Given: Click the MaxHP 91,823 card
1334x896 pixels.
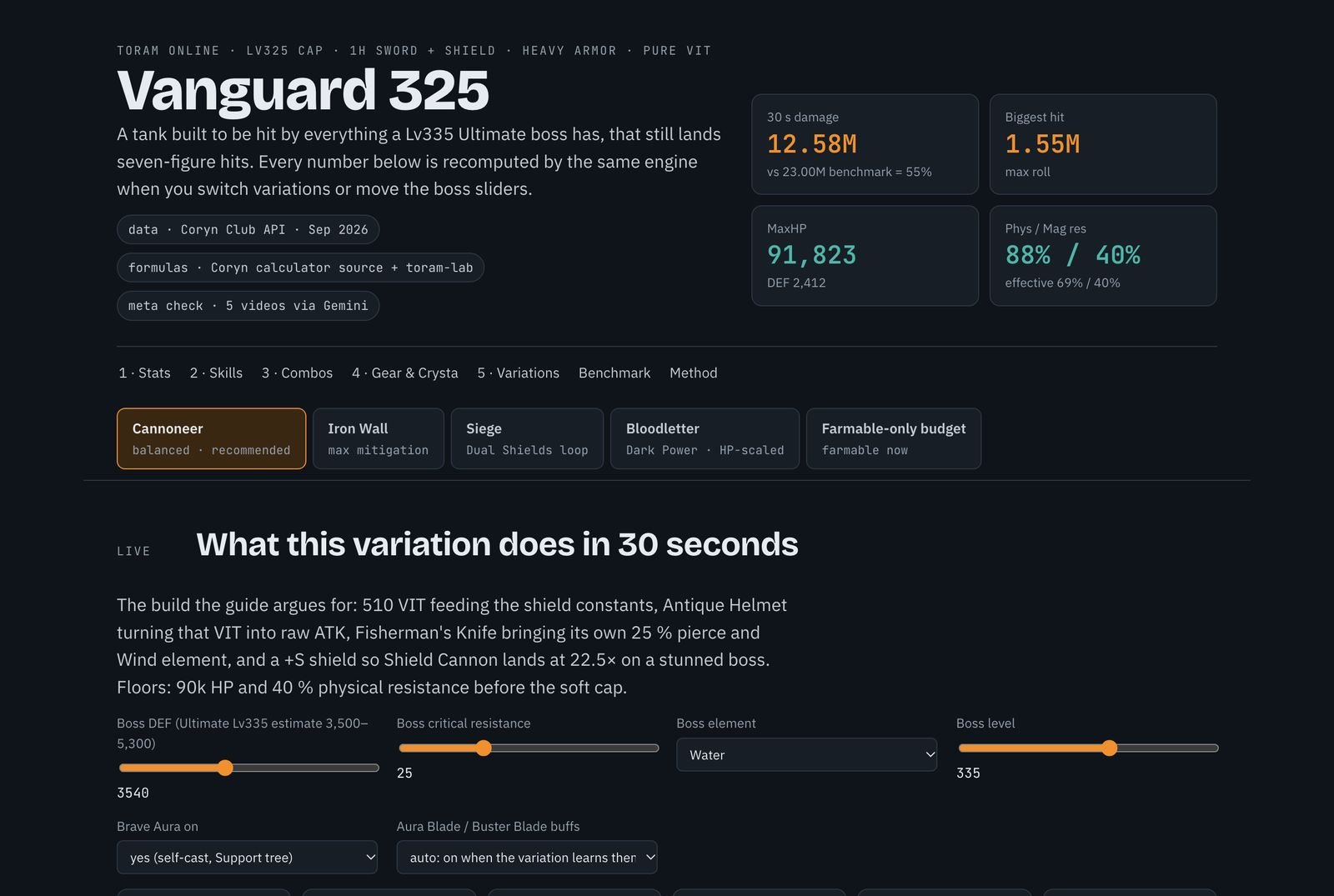Looking at the screenshot, I should tap(865, 256).
